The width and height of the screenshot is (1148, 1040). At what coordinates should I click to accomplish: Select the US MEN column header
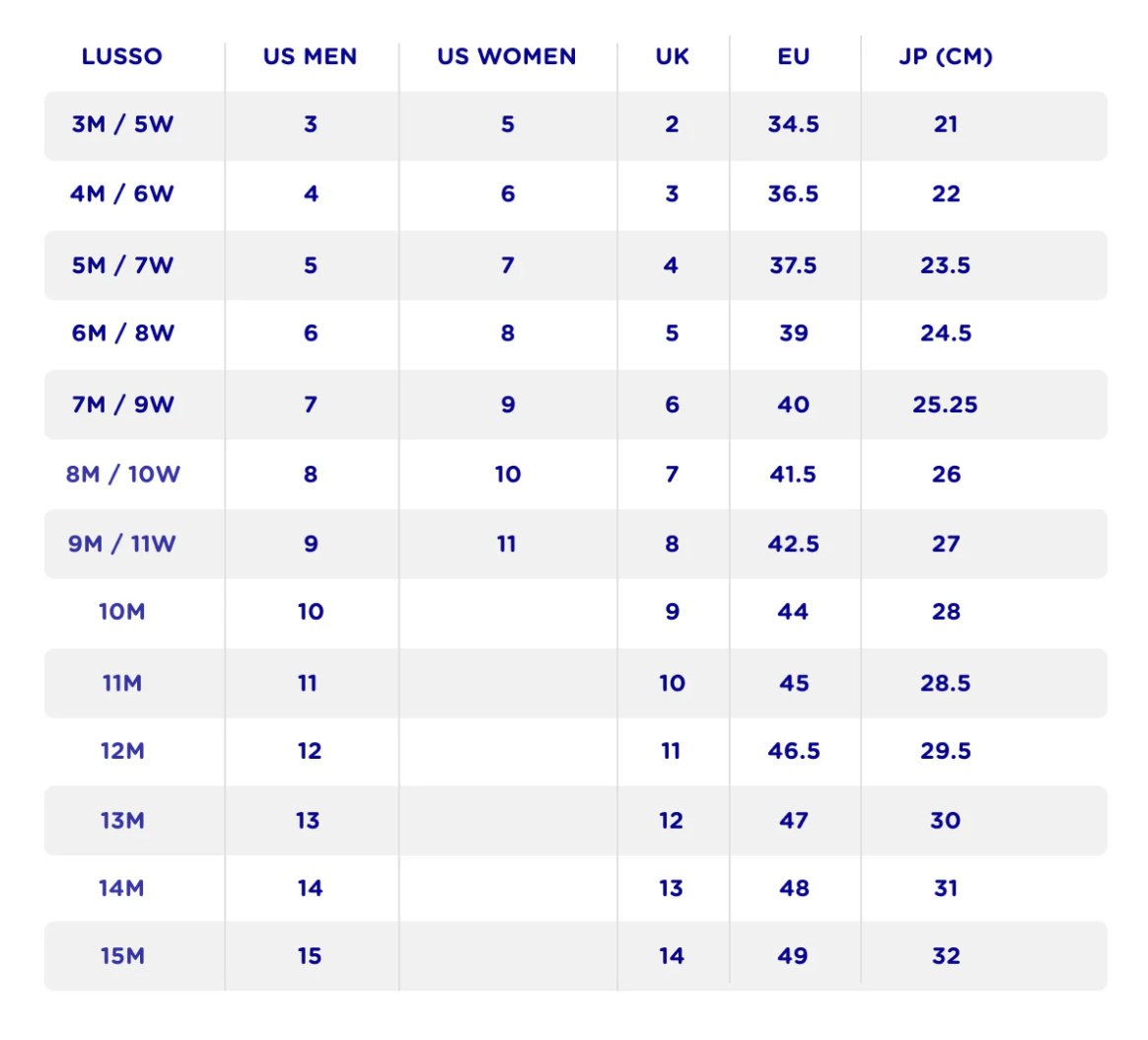pos(311,56)
